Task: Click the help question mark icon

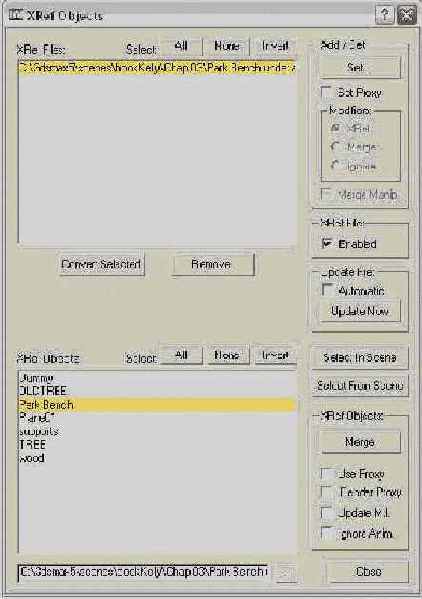Action: 384,15
